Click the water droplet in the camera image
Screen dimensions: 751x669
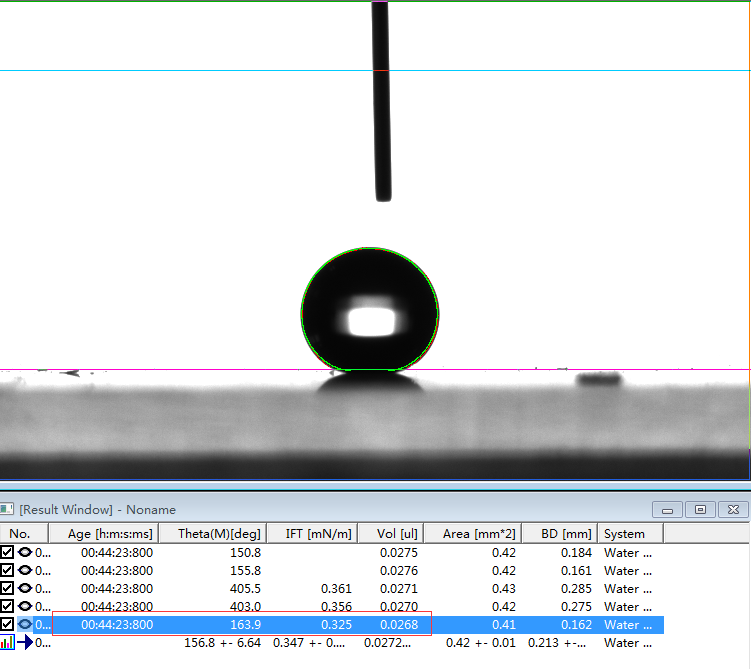coord(370,309)
